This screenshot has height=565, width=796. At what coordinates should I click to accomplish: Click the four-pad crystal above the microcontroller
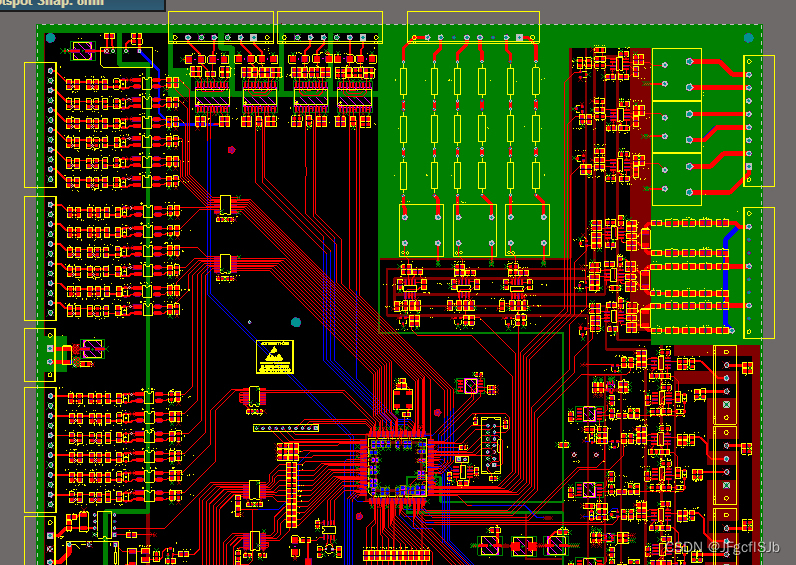[403, 400]
